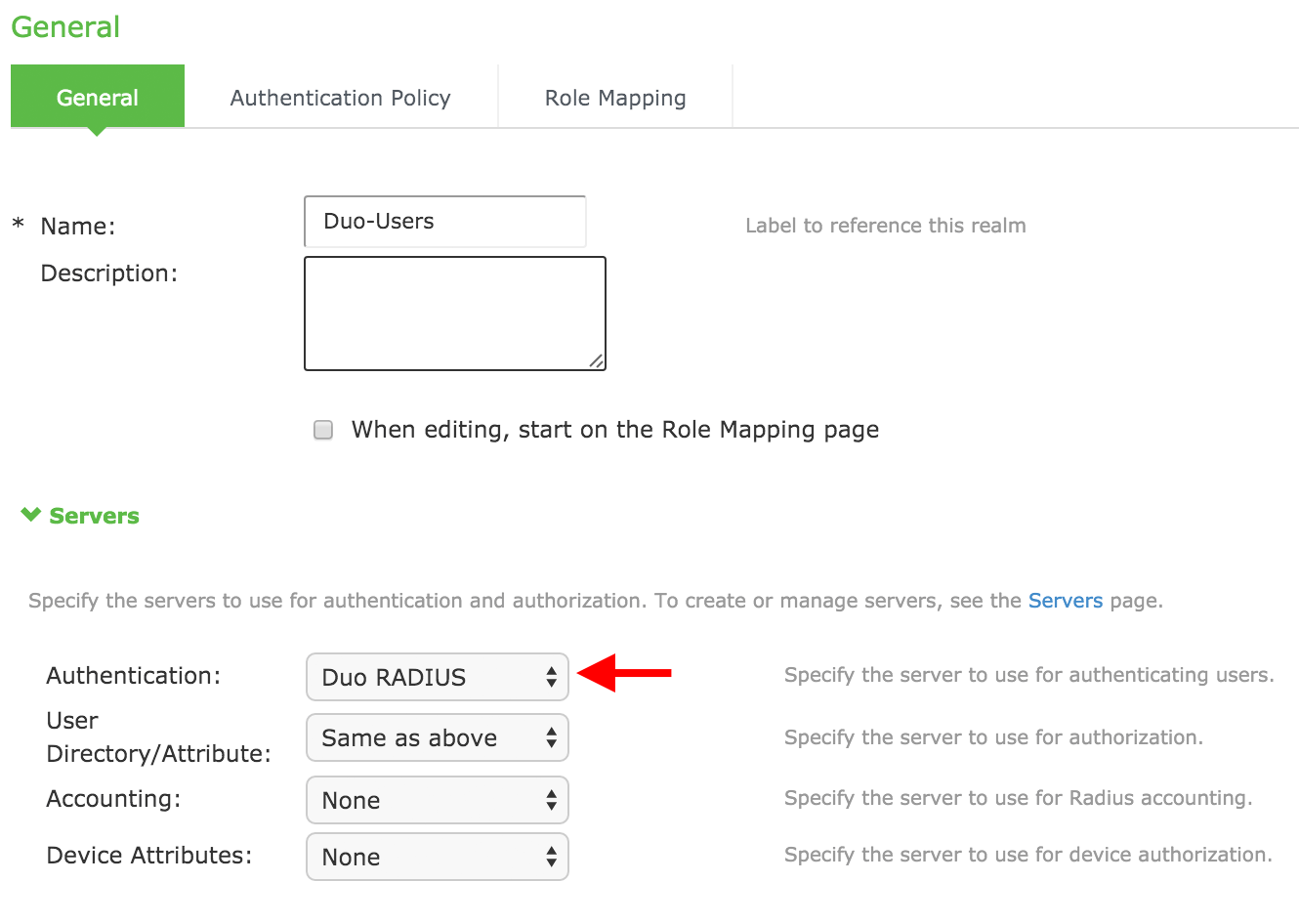Viewport: 1299px width, 924px height.
Task: Switch to the Role Mapping tab
Action: click(615, 98)
